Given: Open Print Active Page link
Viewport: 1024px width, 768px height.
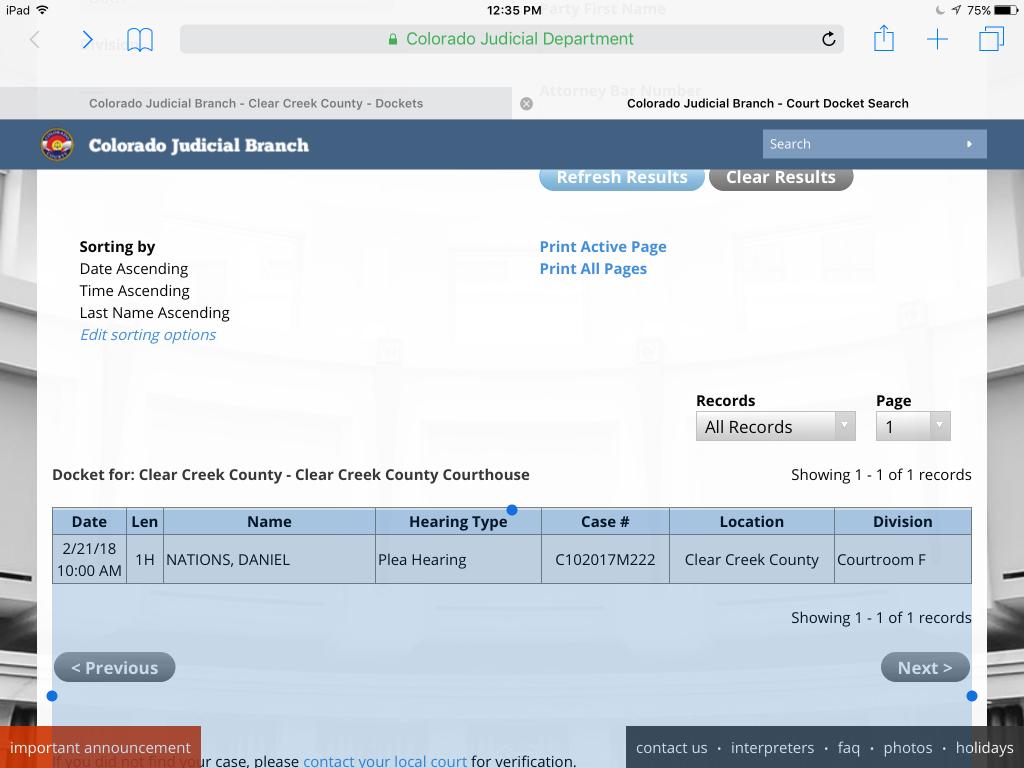Looking at the screenshot, I should coord(602,247).
